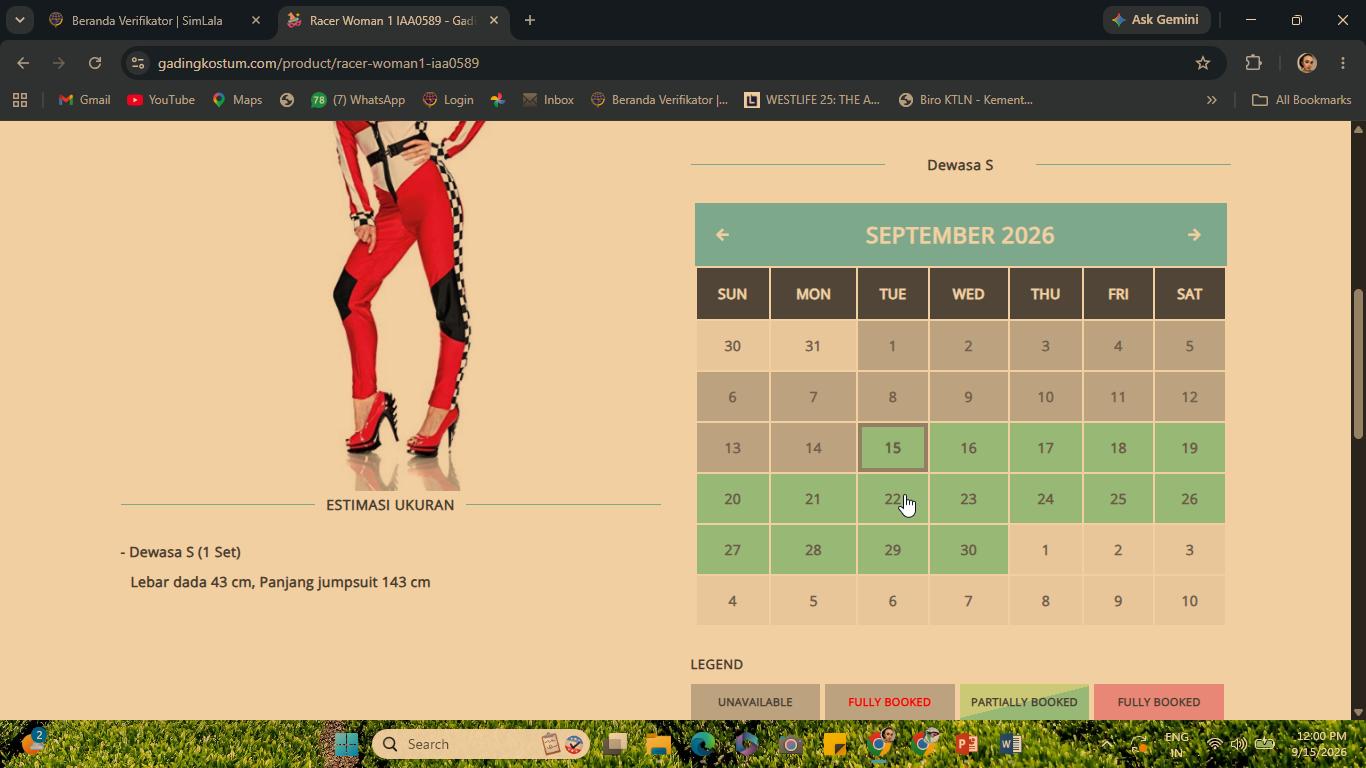
Task: Choose September 30 as booking date
Action: click(968, 550)
